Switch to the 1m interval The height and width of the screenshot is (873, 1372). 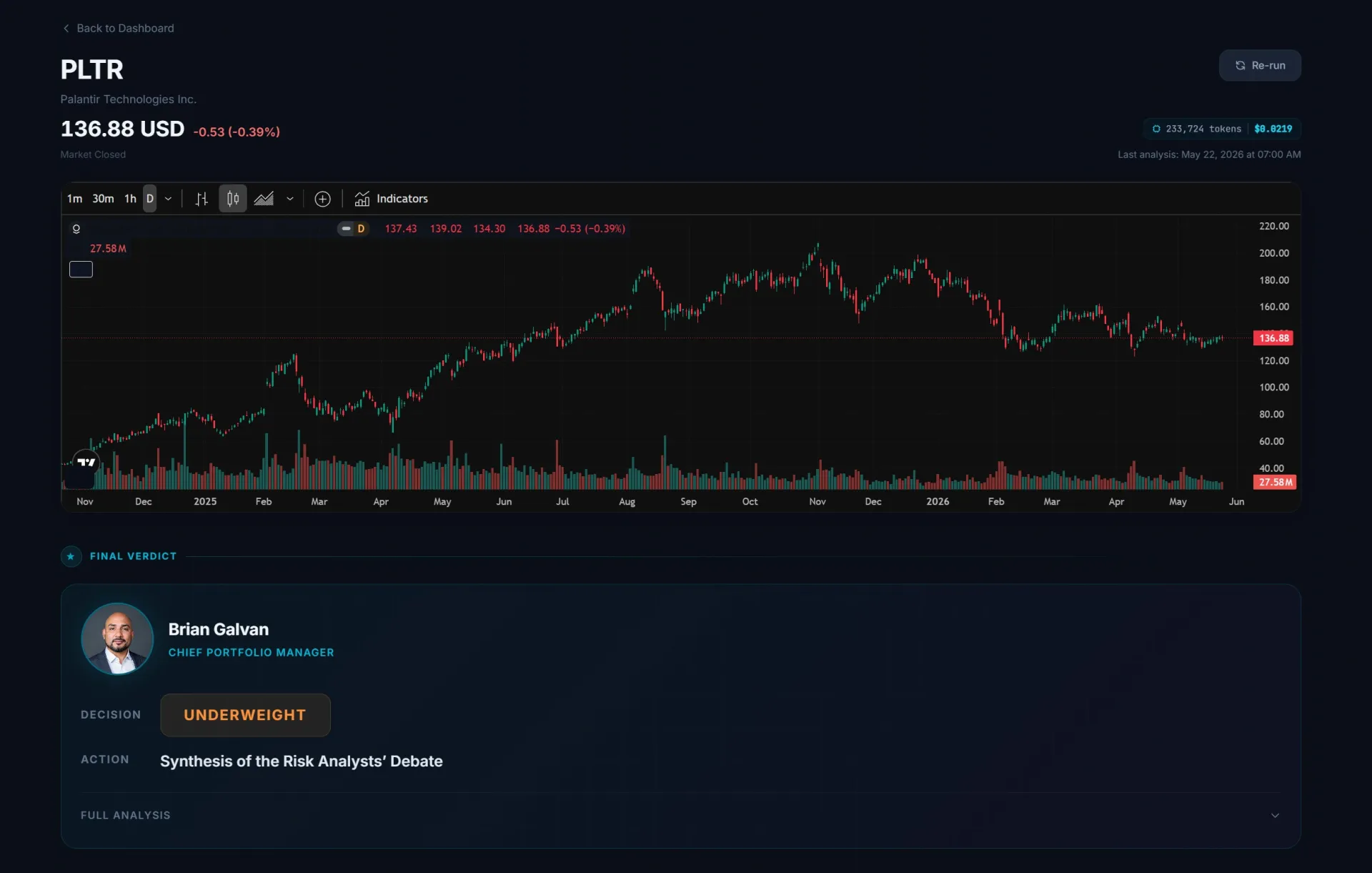74,199
